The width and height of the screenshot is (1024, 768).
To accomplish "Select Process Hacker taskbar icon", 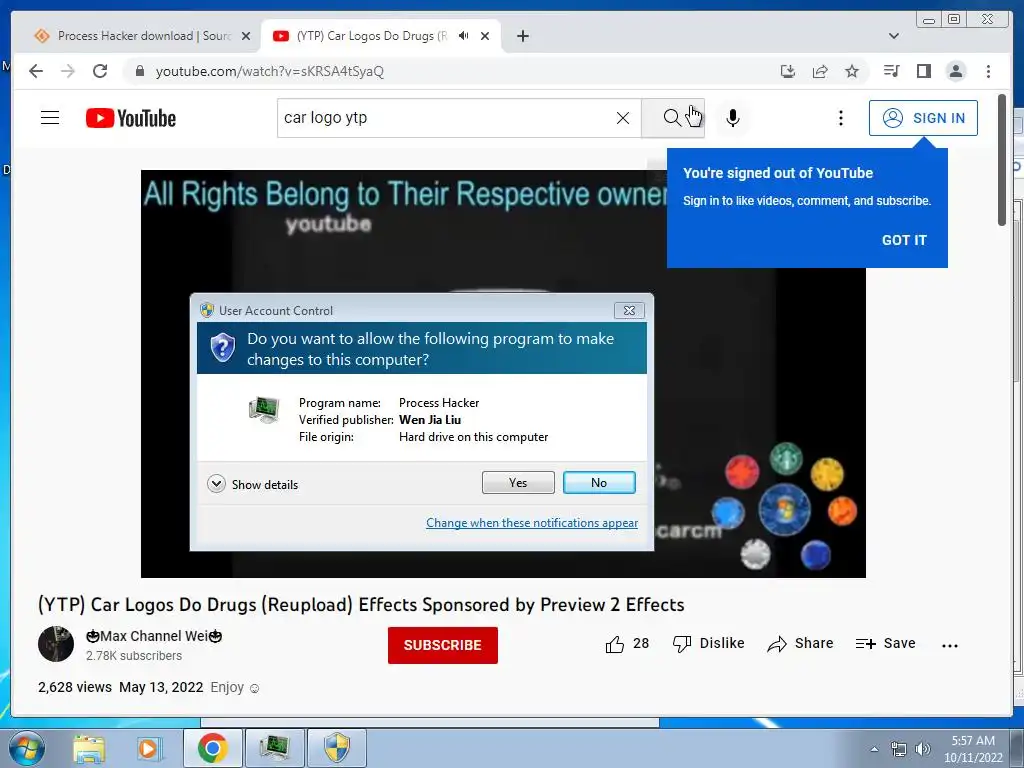I will click(274, 748).
